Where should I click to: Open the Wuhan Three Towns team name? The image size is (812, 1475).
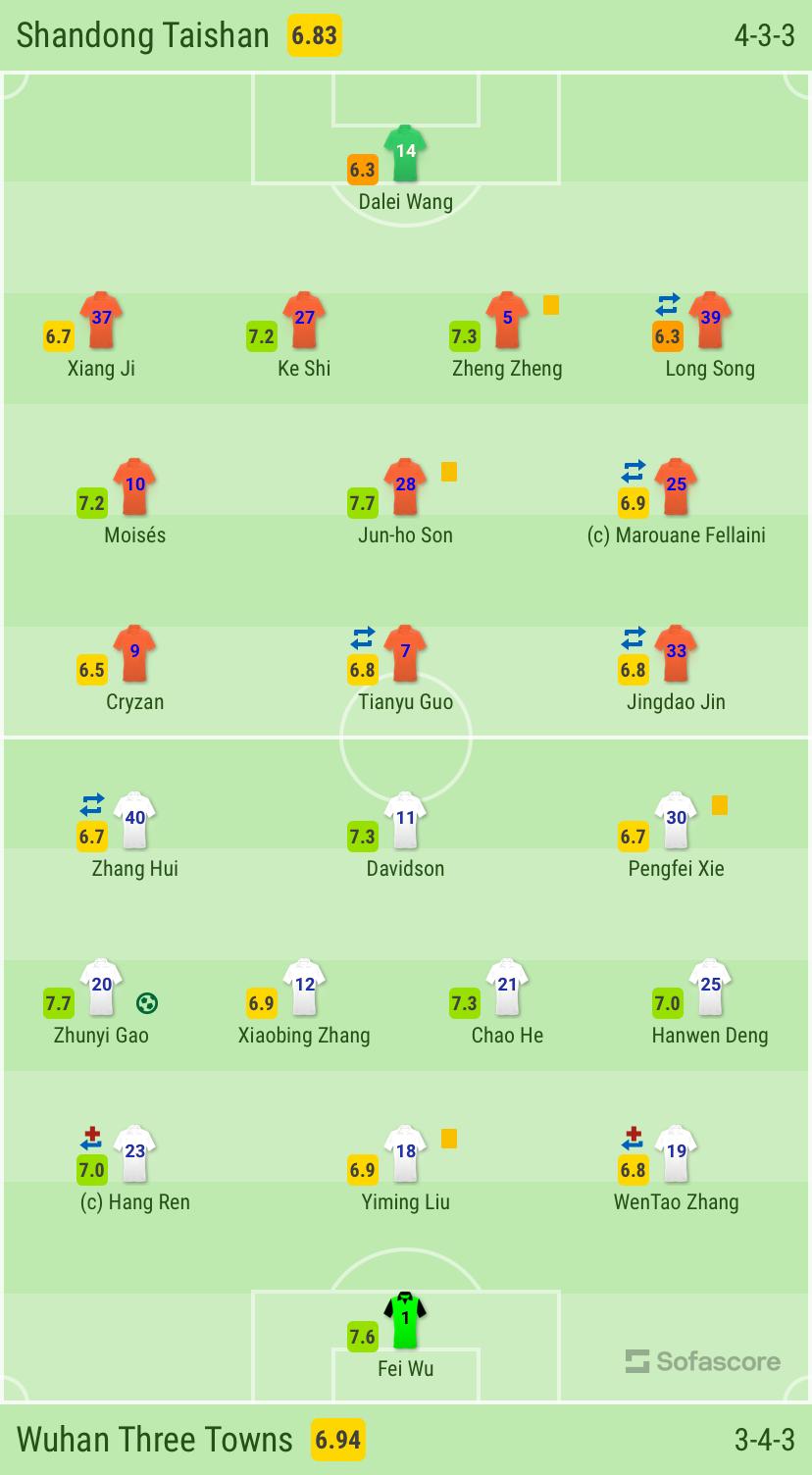(155, 1440)
